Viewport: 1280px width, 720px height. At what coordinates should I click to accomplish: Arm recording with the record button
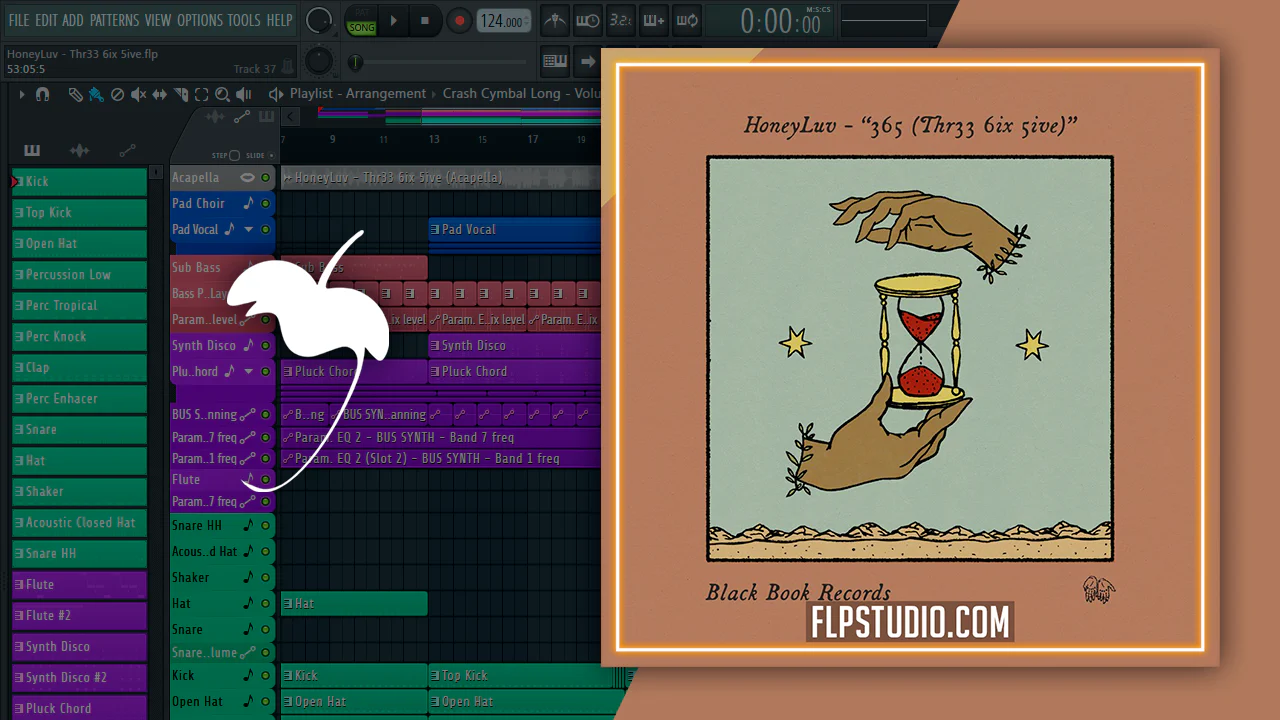[459, 20]
